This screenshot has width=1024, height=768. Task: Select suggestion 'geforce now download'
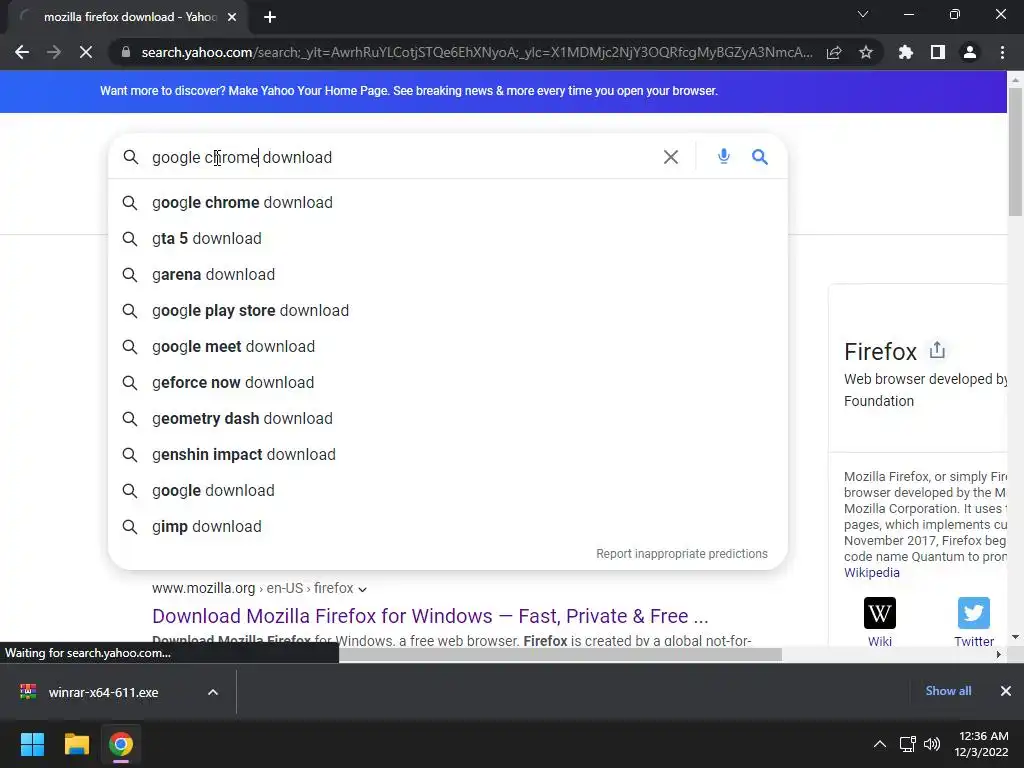coord(447,382)
